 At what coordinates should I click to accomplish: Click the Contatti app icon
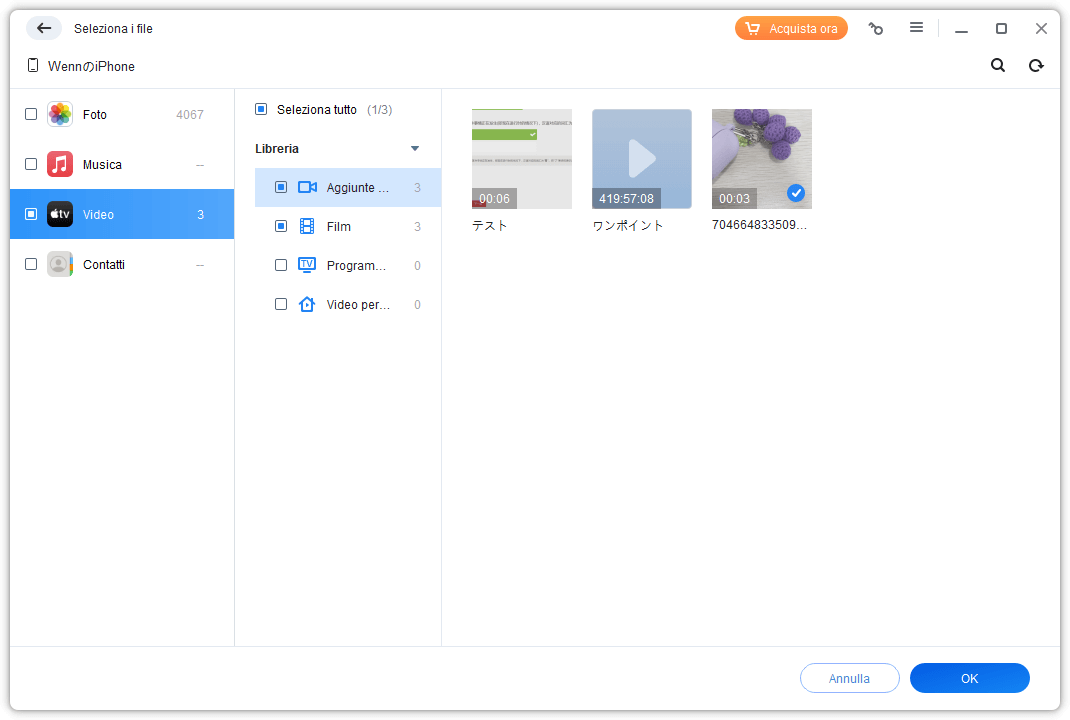(x=60, y=264)
